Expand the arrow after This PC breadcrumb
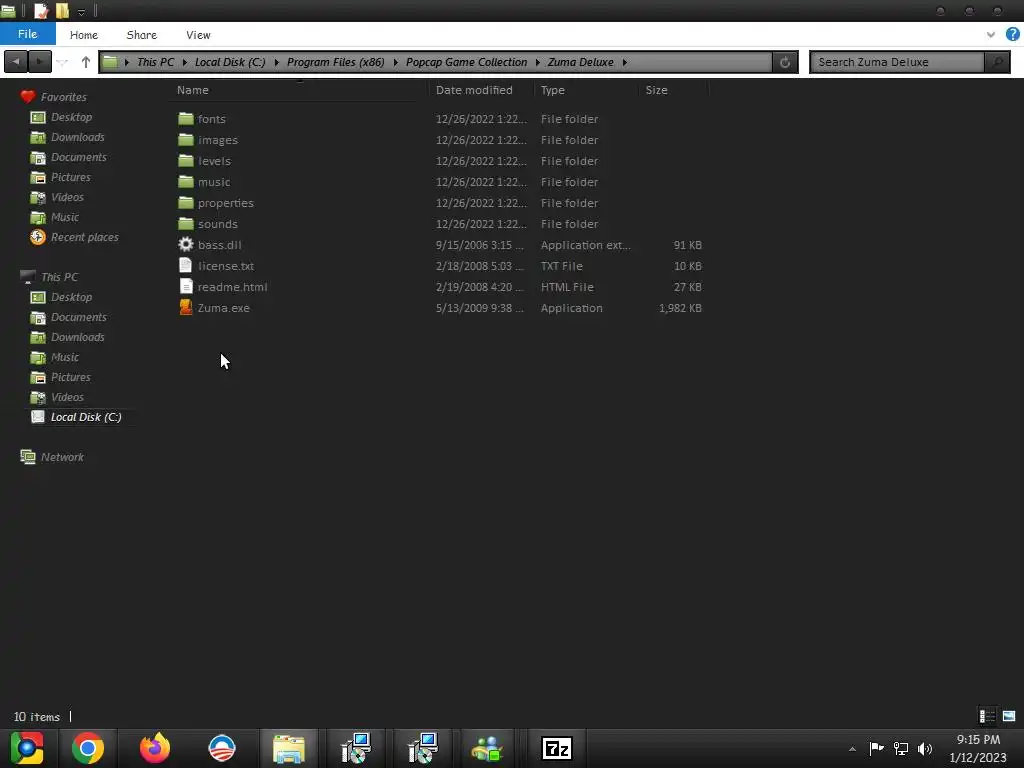The width and height of the screenshot is (1024, 768). (x=185, y=62)
